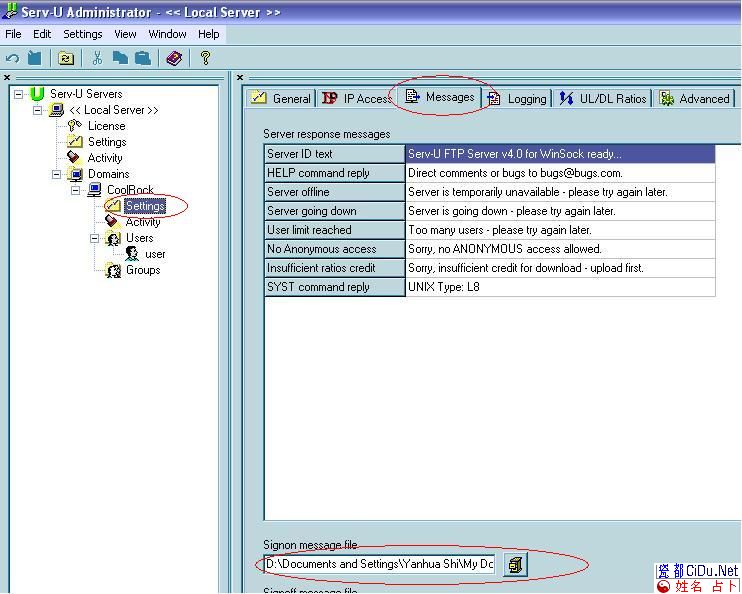Switch to the IP Access tab

[357, 98]
